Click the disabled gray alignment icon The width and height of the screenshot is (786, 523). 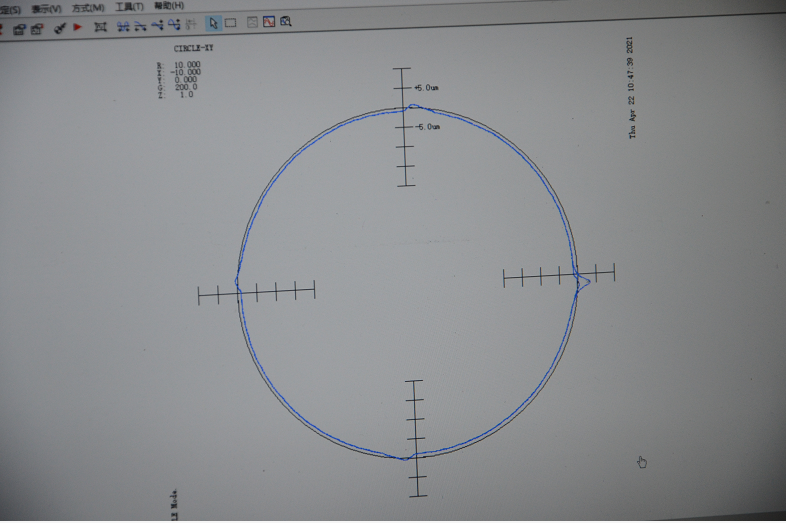(192, 24)
